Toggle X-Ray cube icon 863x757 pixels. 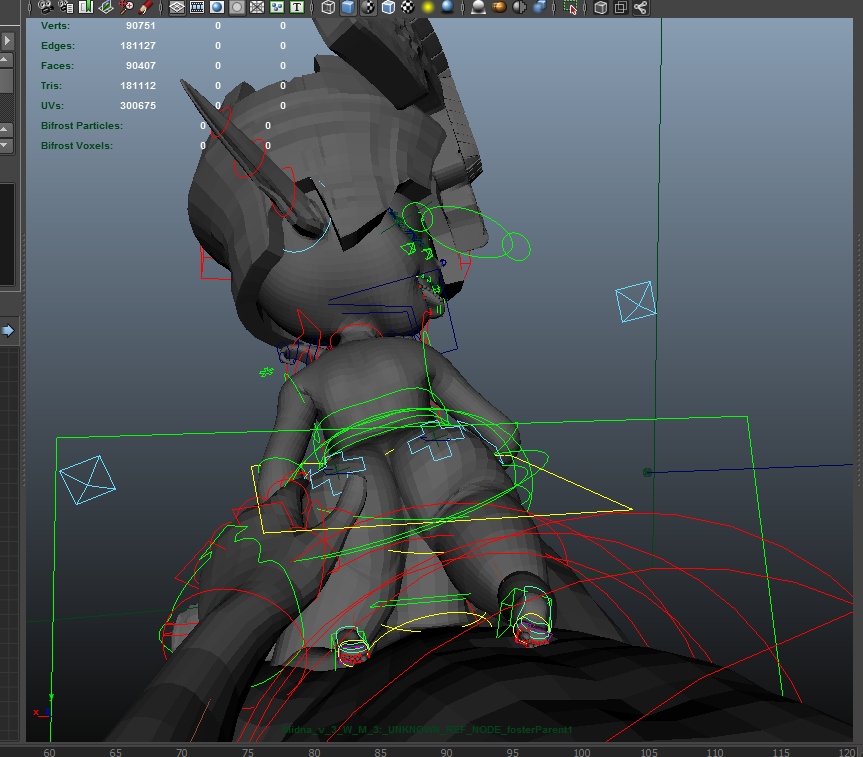[601, 7]
